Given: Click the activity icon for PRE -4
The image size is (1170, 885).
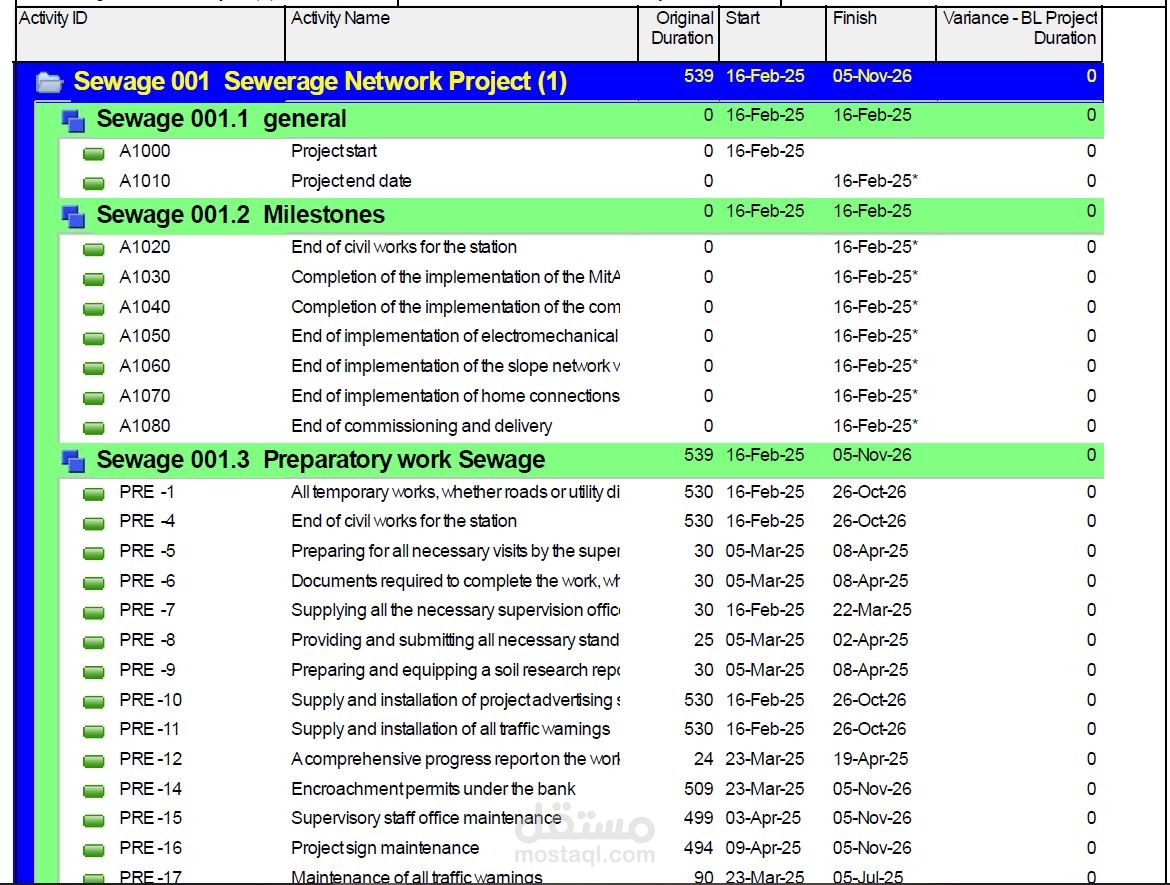Looking at the screenshot, I should click(93, 523).
